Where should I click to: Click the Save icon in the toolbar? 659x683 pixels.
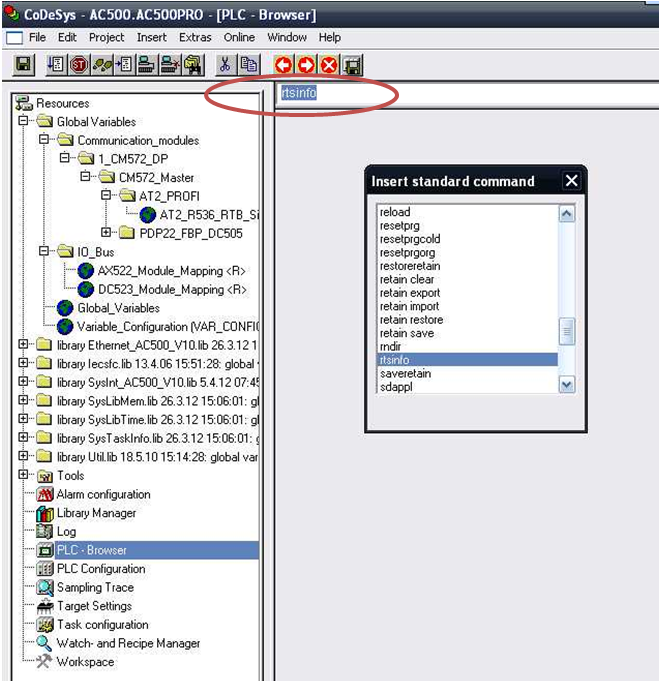24,65
